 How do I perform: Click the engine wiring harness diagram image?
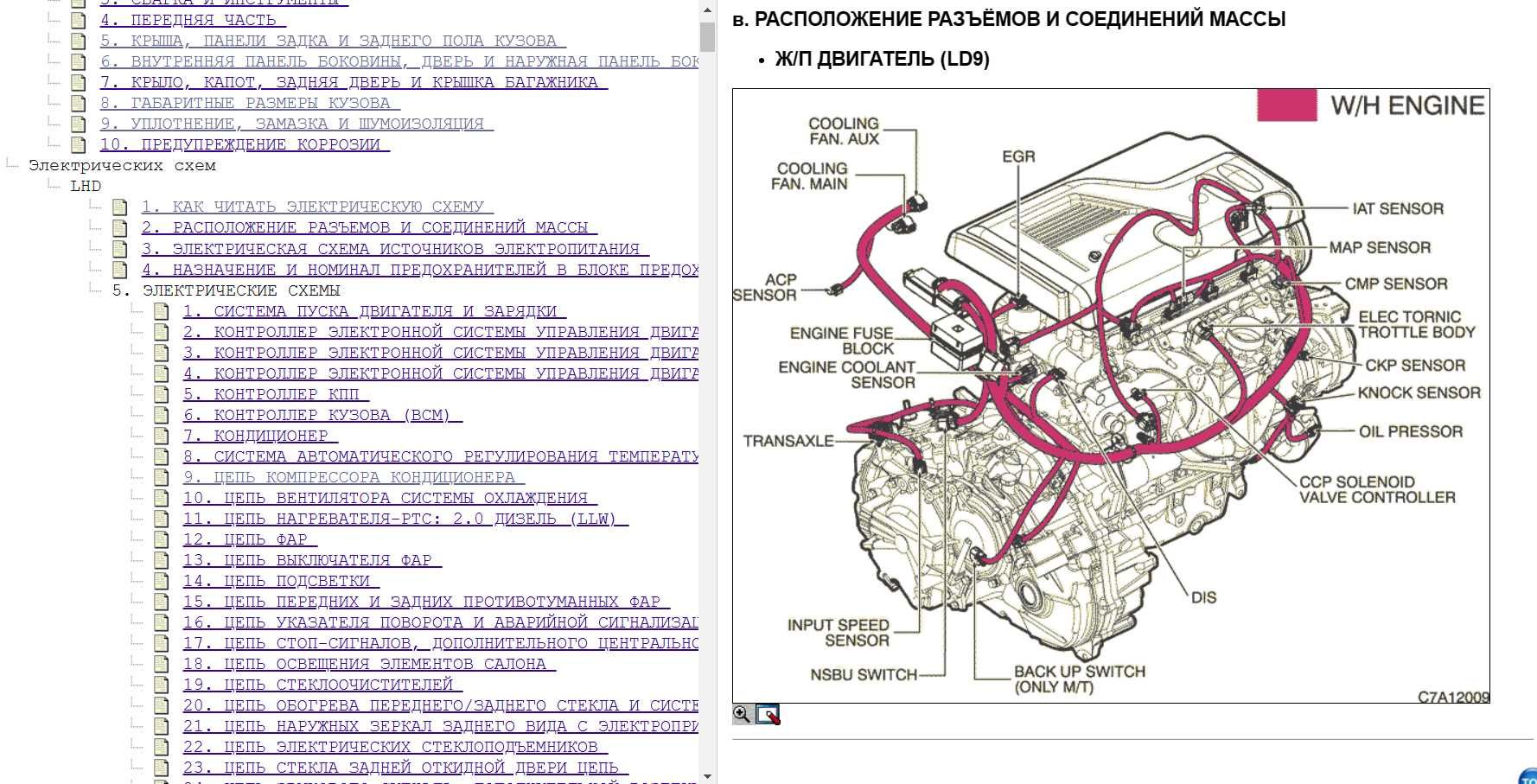click(x=1111, y=395)
